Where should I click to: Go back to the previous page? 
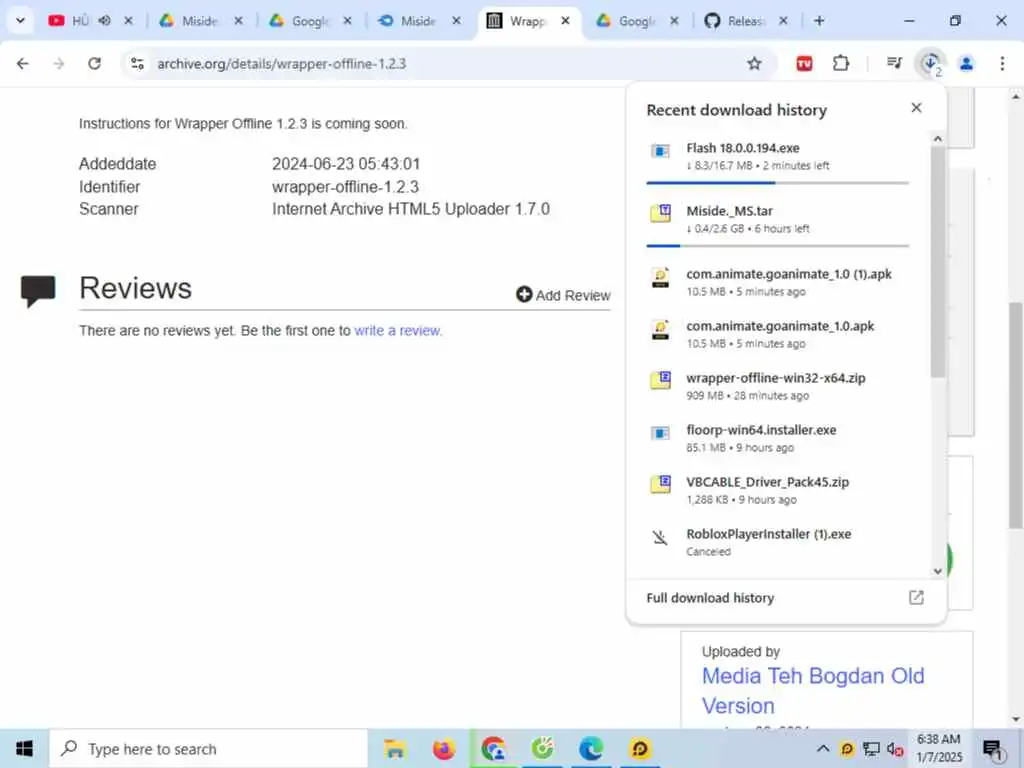tap(23, 63)
